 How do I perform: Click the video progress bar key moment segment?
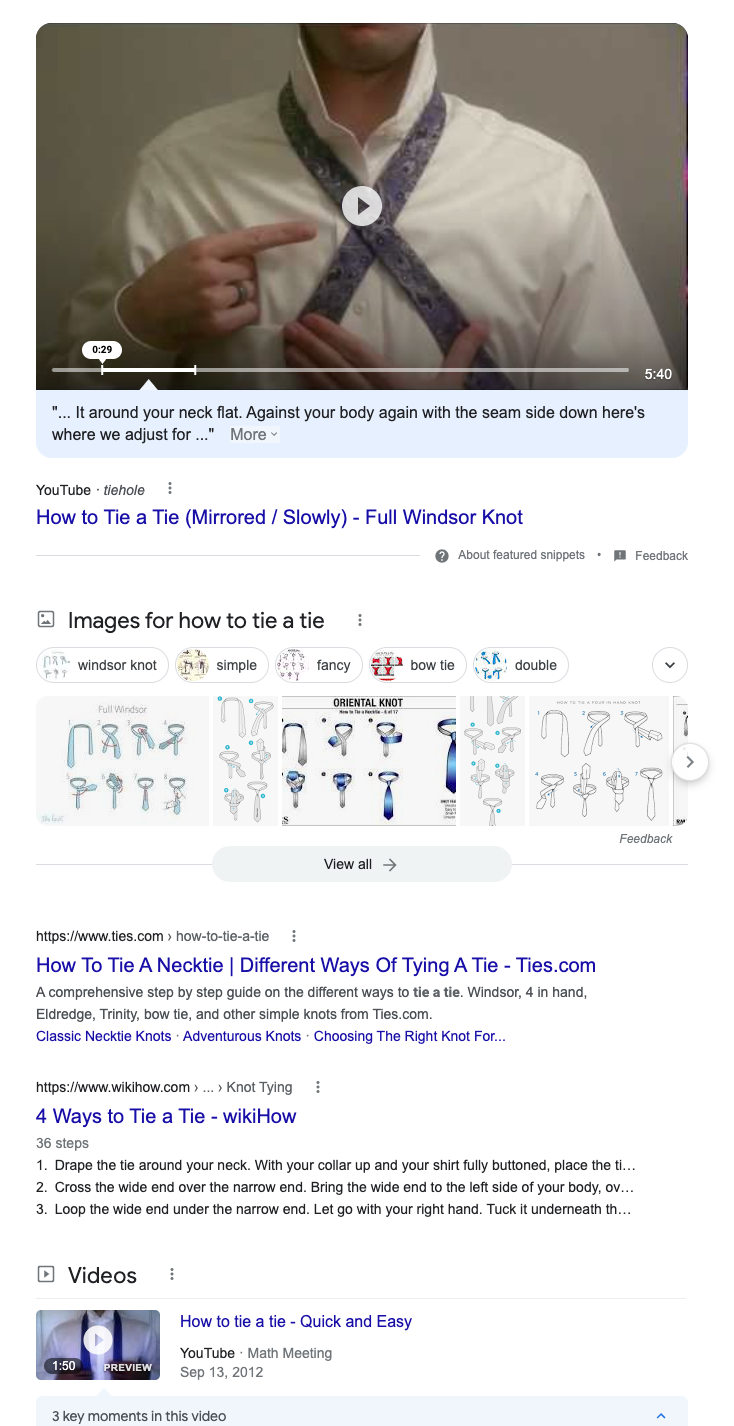point(148,370)
